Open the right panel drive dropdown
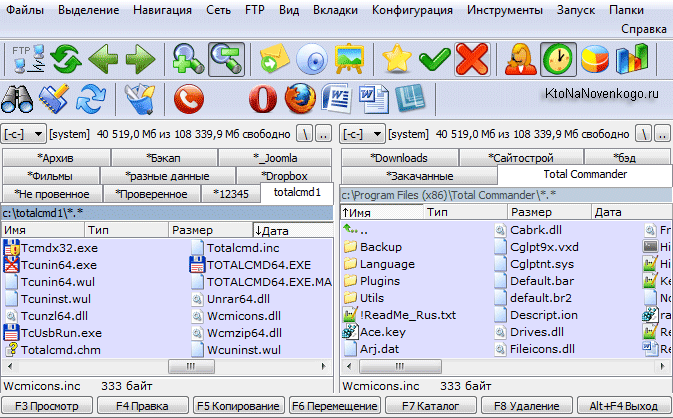The image size is (673, 418). tap(363, 134)
